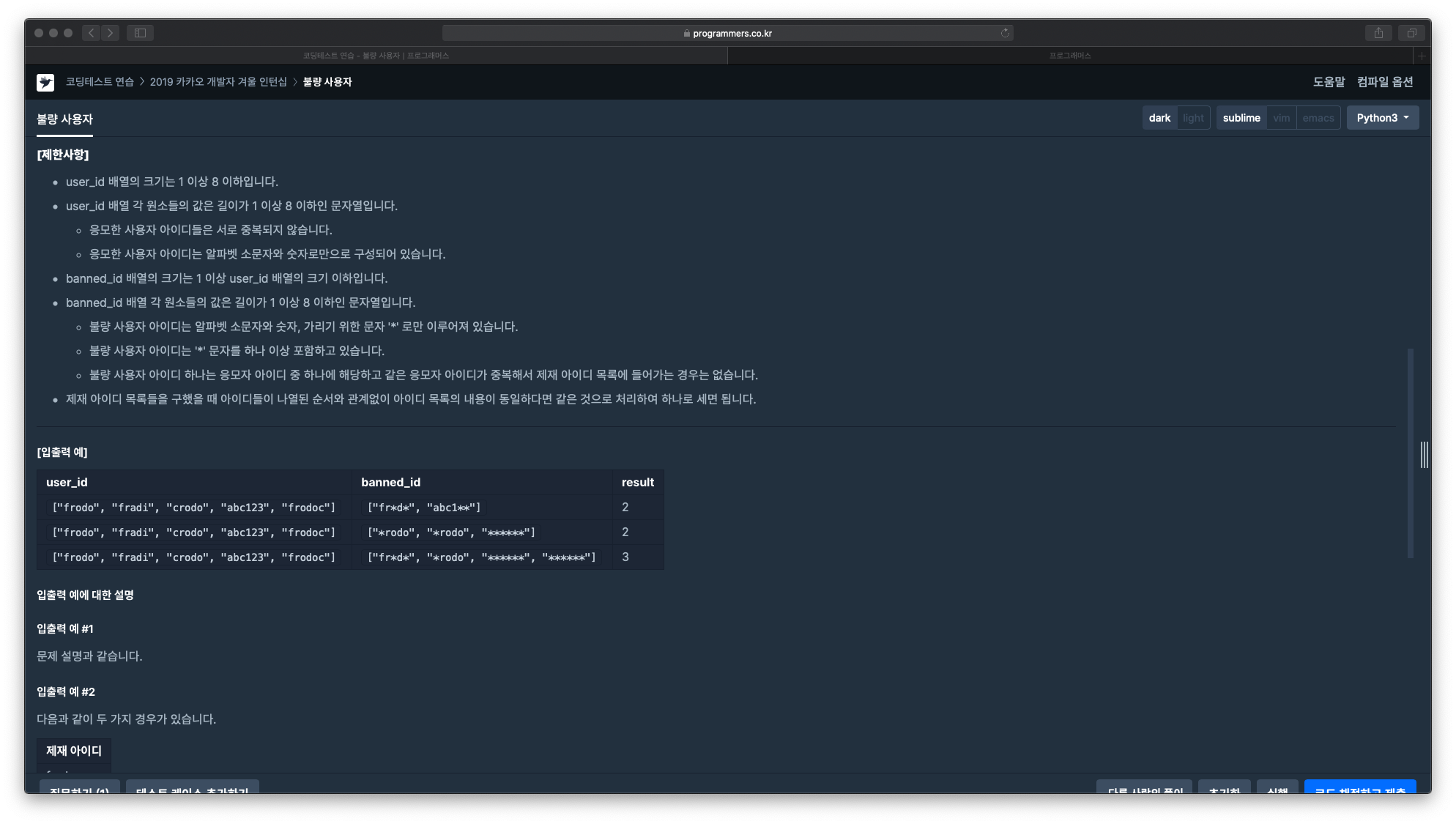Image resolution: width=1456 pixels, height=824 pixels.
Task: Add a new tab with plus icon
Action: coord(1422,56)
